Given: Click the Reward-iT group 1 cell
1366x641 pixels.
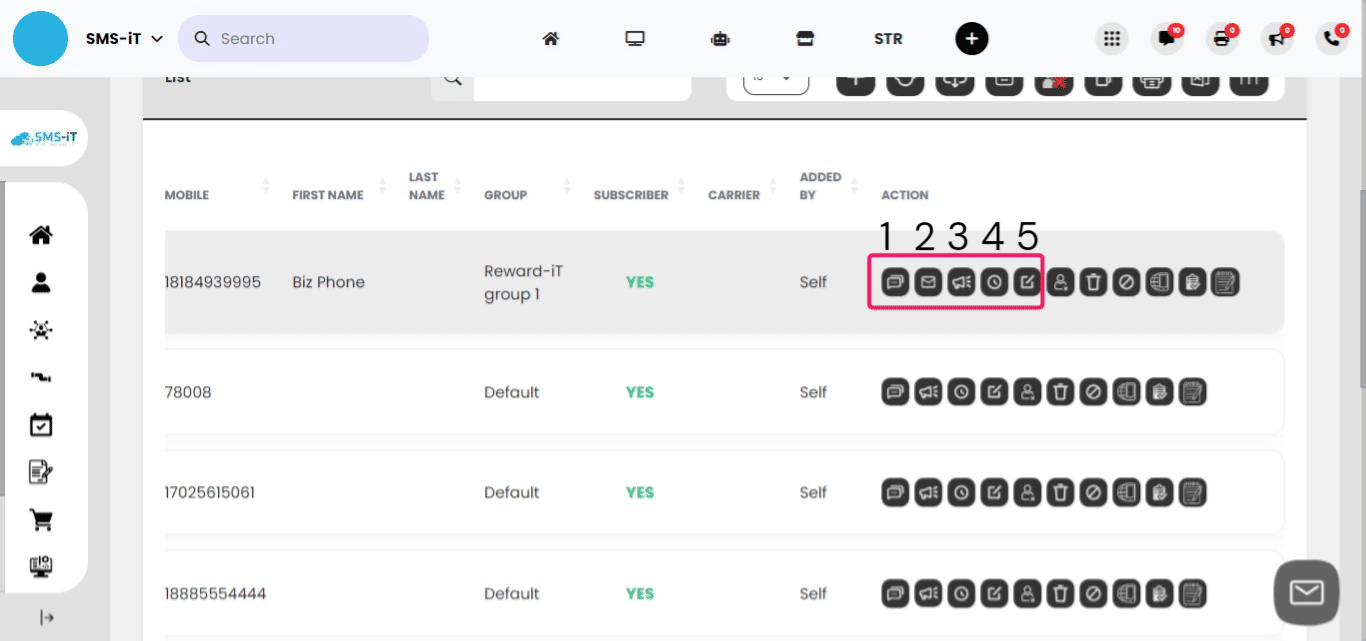Looking at the screenshot, I should point(524,283).
